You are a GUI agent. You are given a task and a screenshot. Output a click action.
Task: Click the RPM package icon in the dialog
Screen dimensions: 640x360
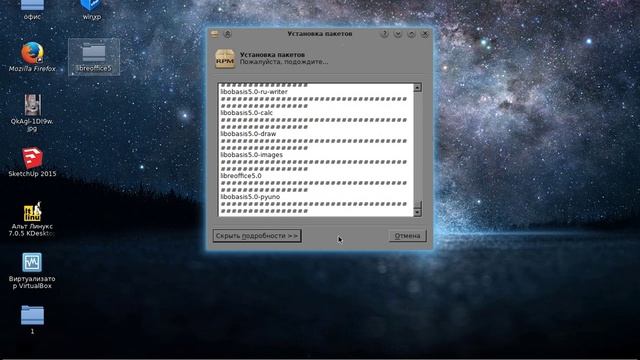(225, 58)
